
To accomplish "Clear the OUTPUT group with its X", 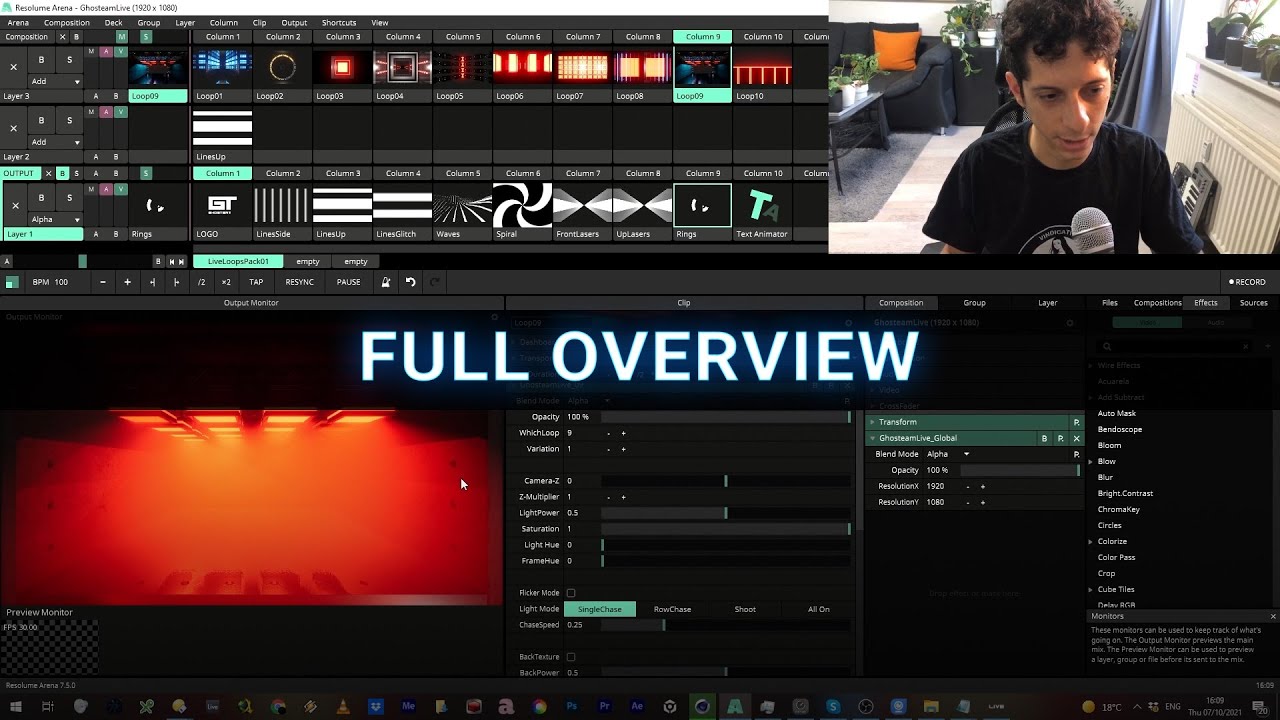I will coord(48,173).
